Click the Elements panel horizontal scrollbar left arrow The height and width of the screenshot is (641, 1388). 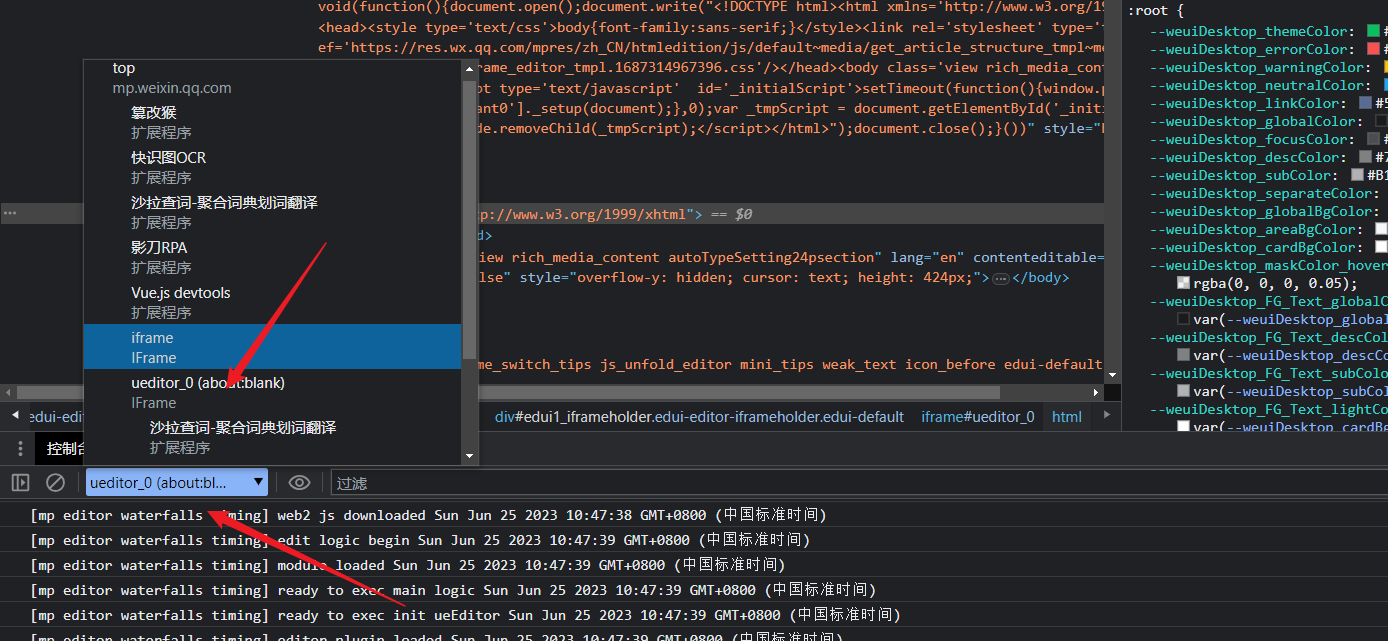pos(7,393)
